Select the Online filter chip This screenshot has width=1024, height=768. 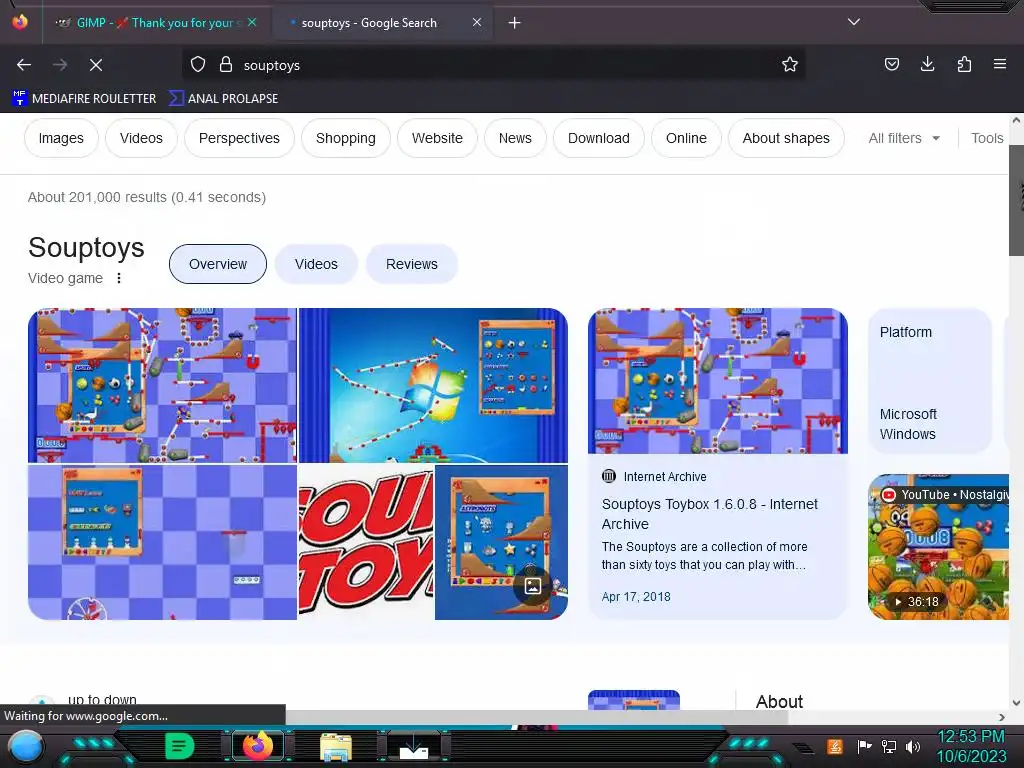686,138
